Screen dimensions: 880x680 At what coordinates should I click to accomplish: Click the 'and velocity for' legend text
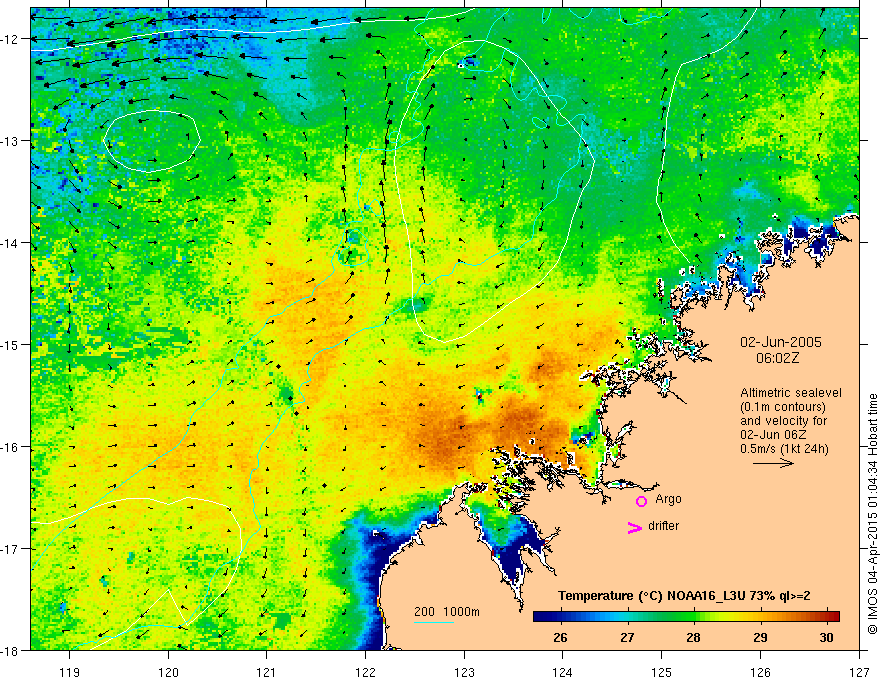783,421
